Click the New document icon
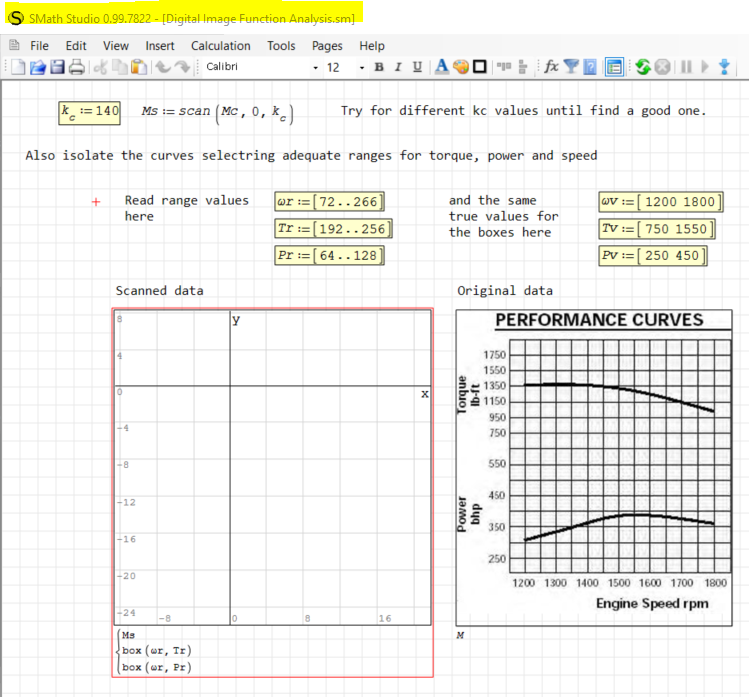Image resolution: width=749 pixels, height=697 pixels. click(16, 67)
